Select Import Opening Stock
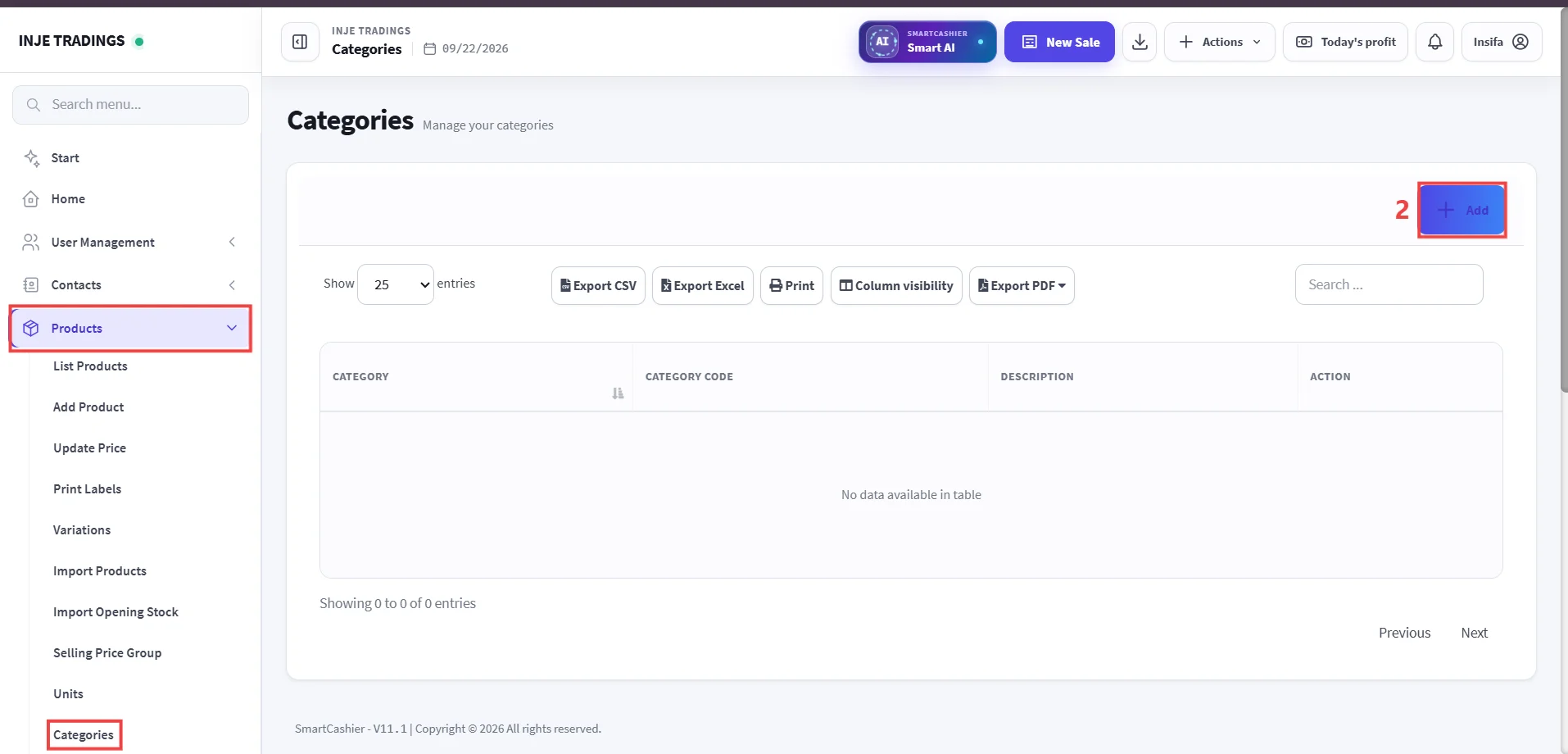 tap(116, 612)
